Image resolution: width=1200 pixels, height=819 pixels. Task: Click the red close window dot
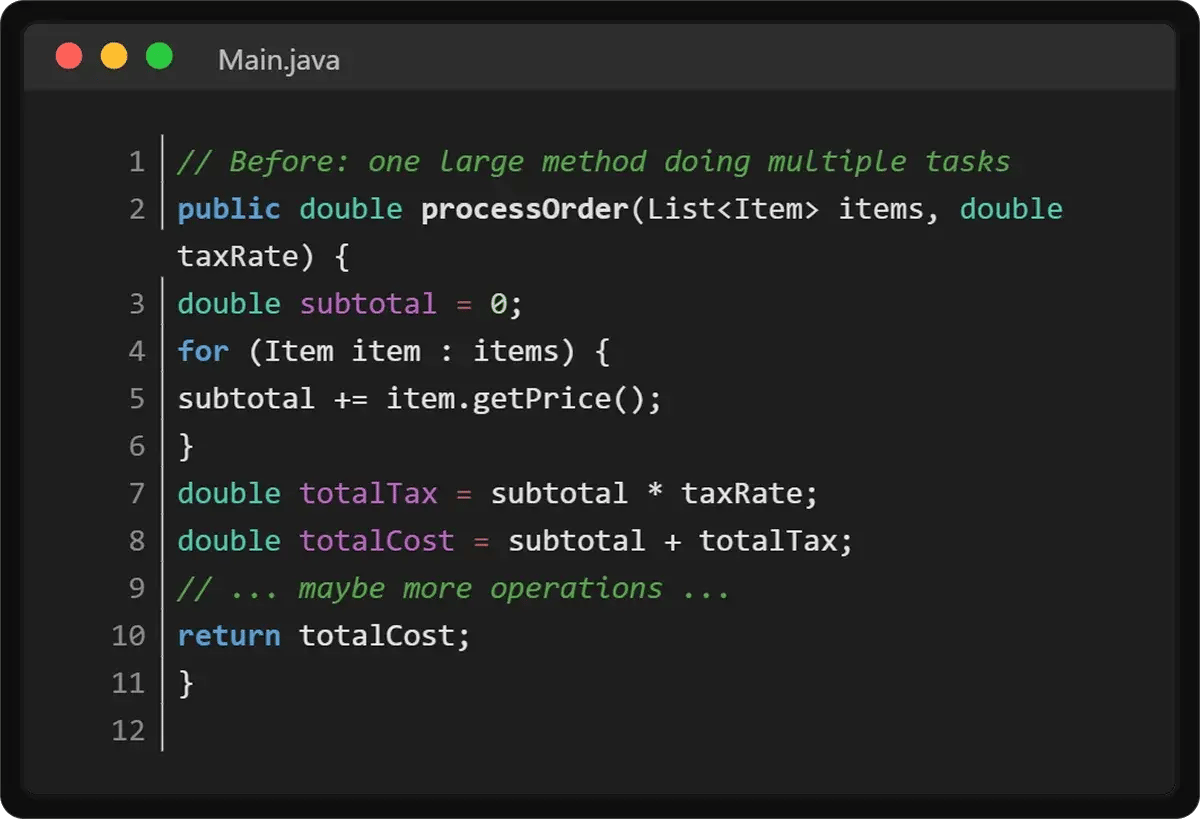(x=69, y=56)
